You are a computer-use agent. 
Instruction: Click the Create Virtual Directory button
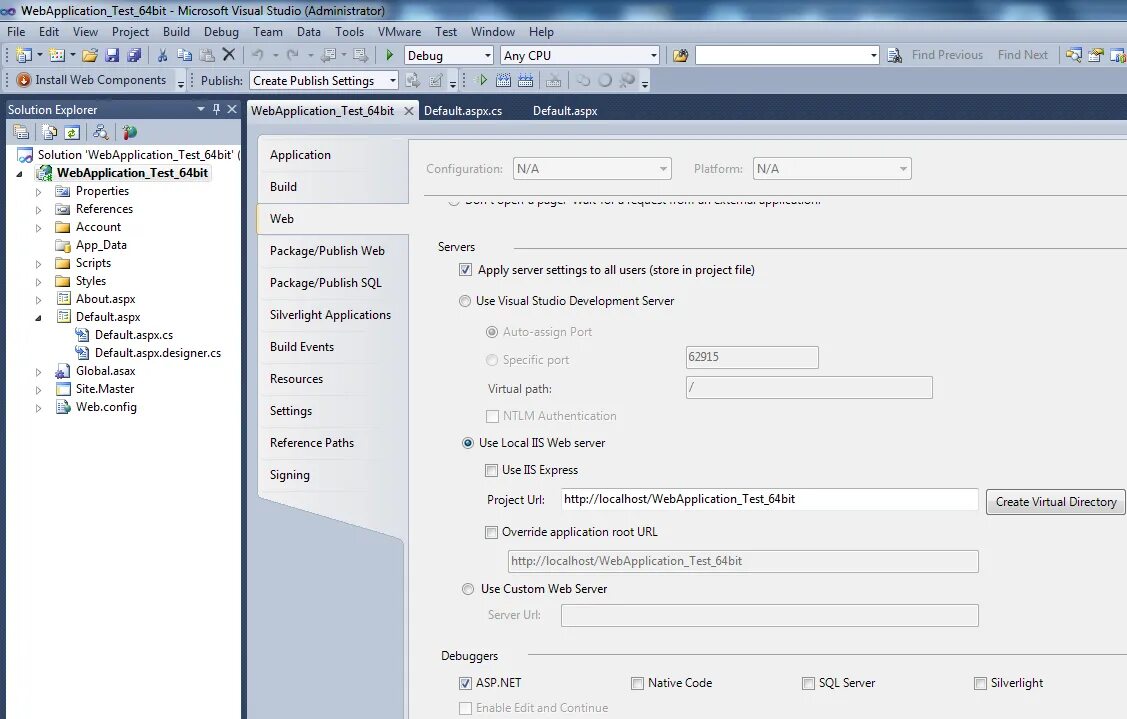[1055, 502]
